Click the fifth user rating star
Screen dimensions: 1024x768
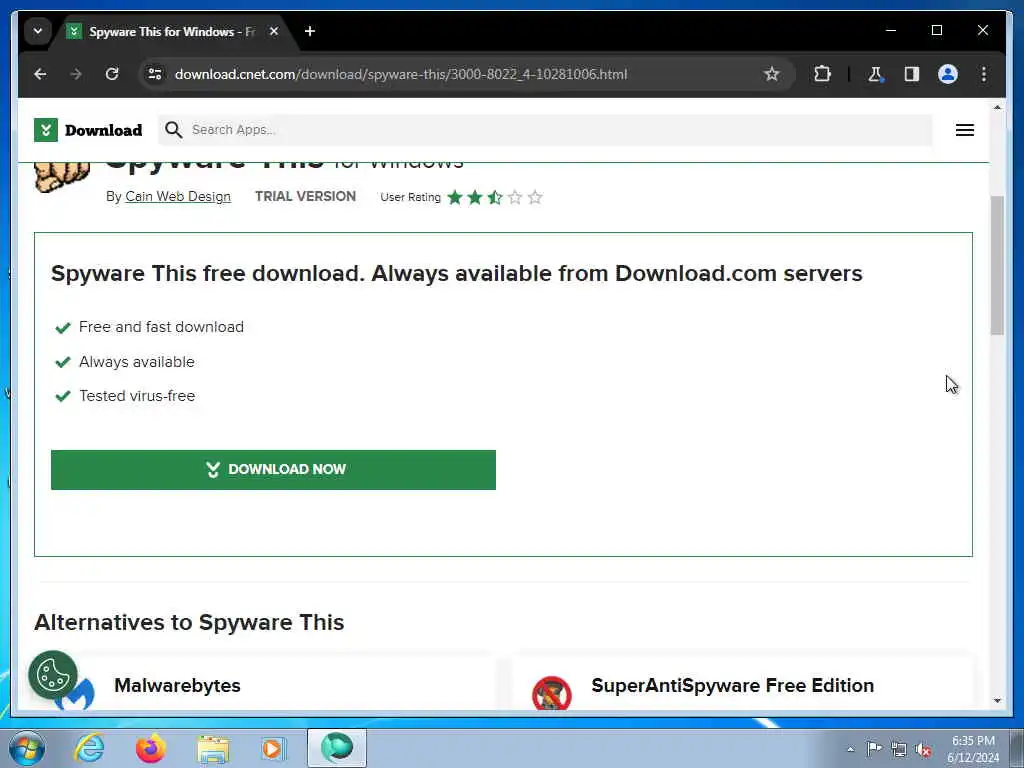[x=536, y=197]
